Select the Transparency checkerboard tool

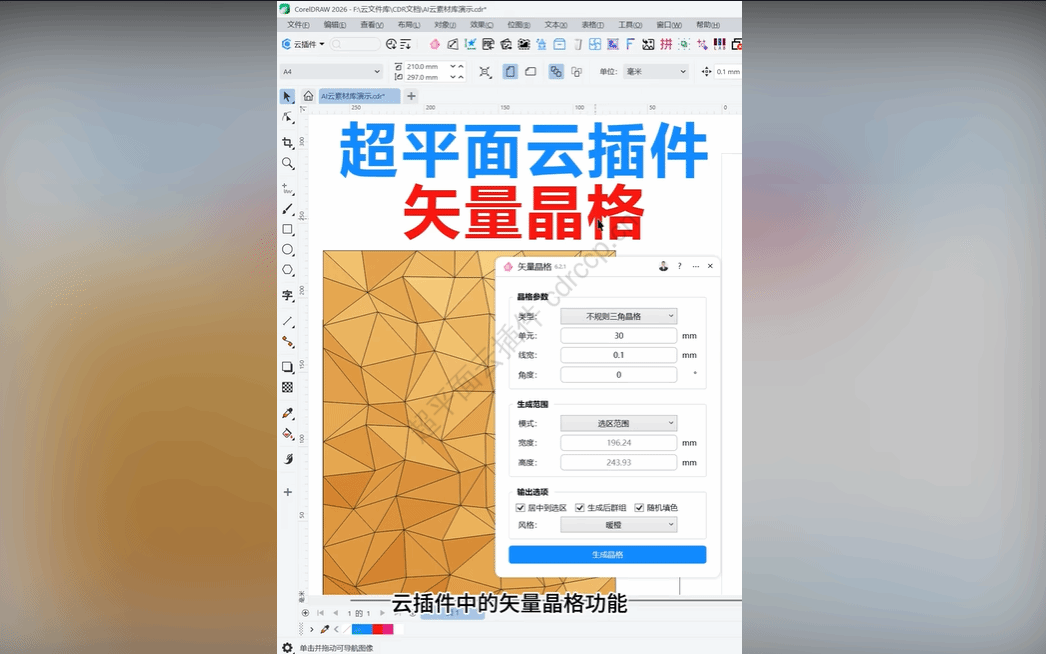point(288,388)
